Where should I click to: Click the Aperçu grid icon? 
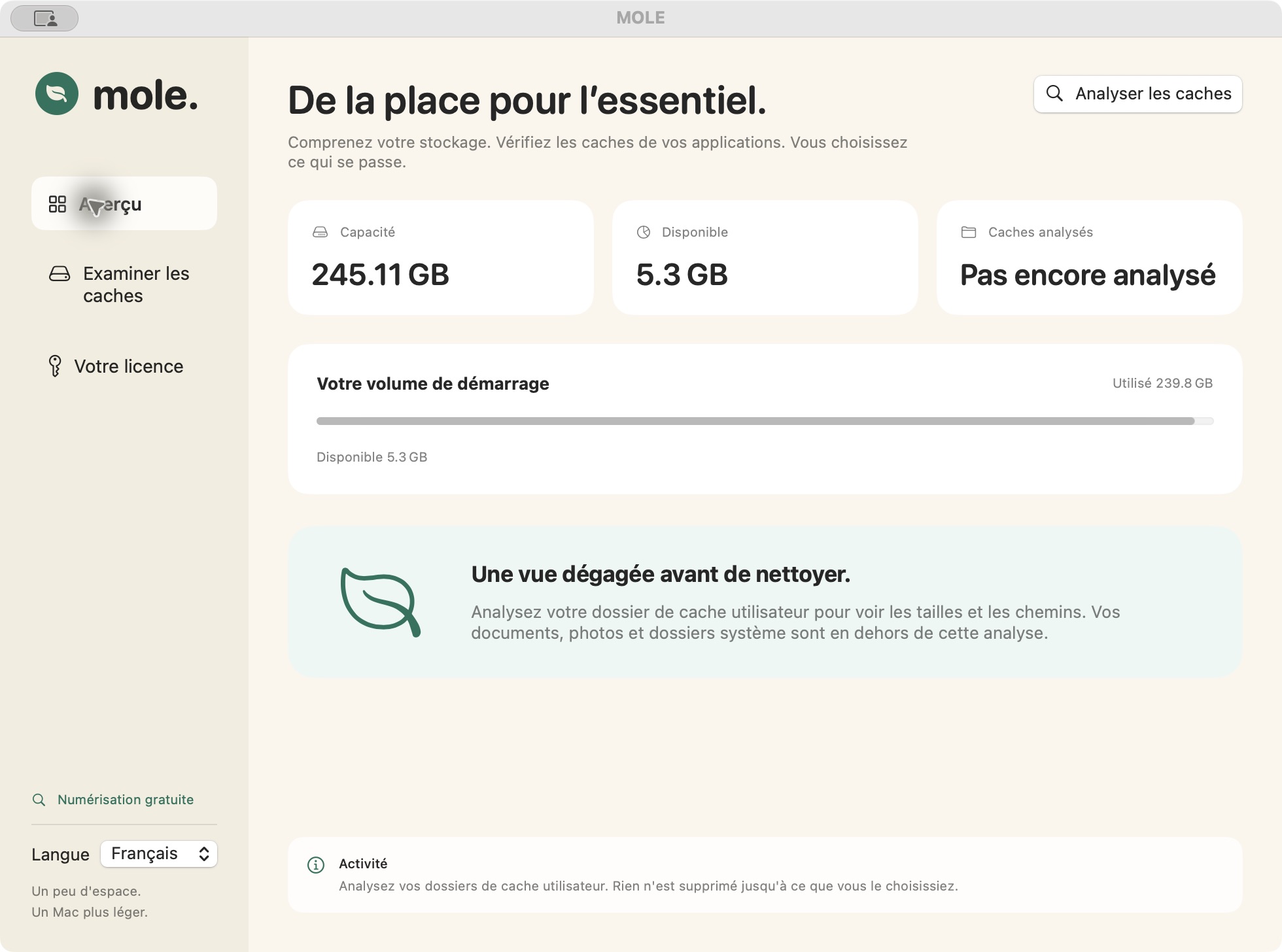click(58, 204)
